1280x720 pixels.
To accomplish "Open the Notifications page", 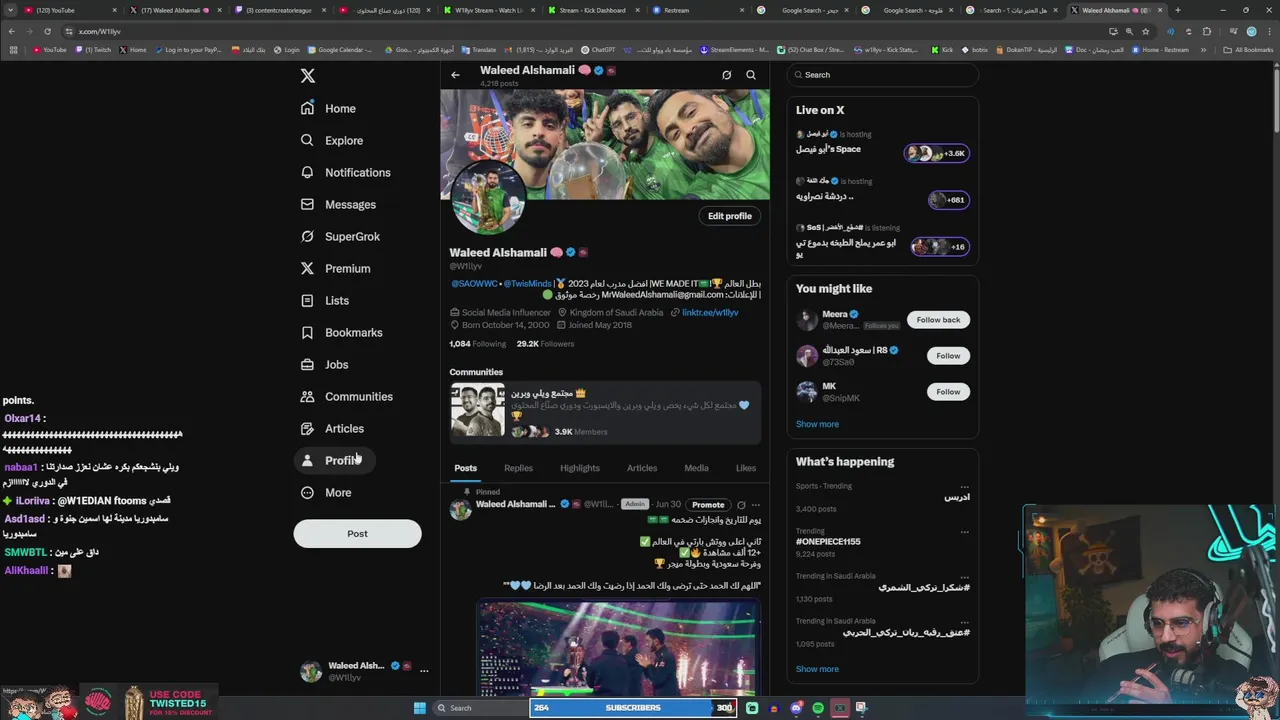I will 345,172.
